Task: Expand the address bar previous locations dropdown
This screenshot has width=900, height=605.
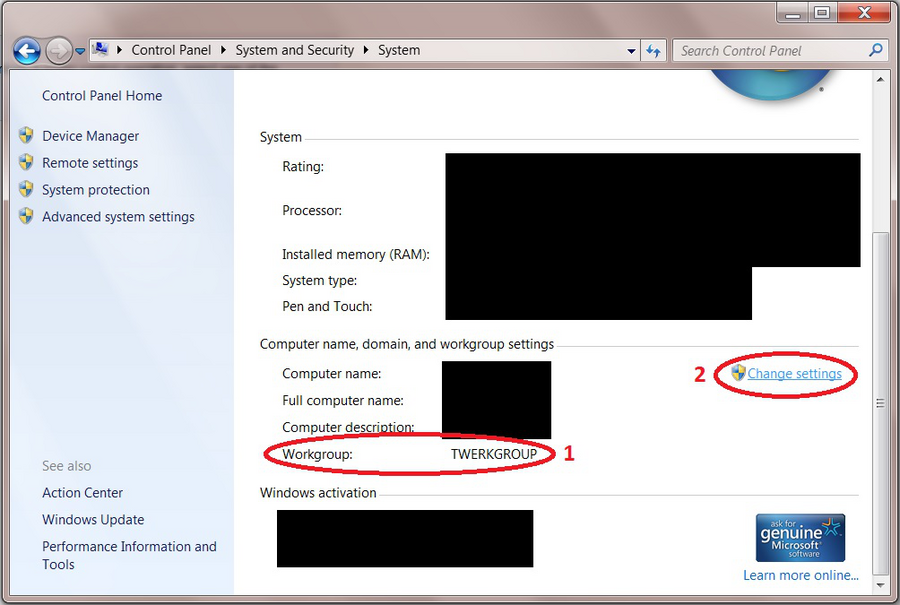Action: tap(631, 51)
